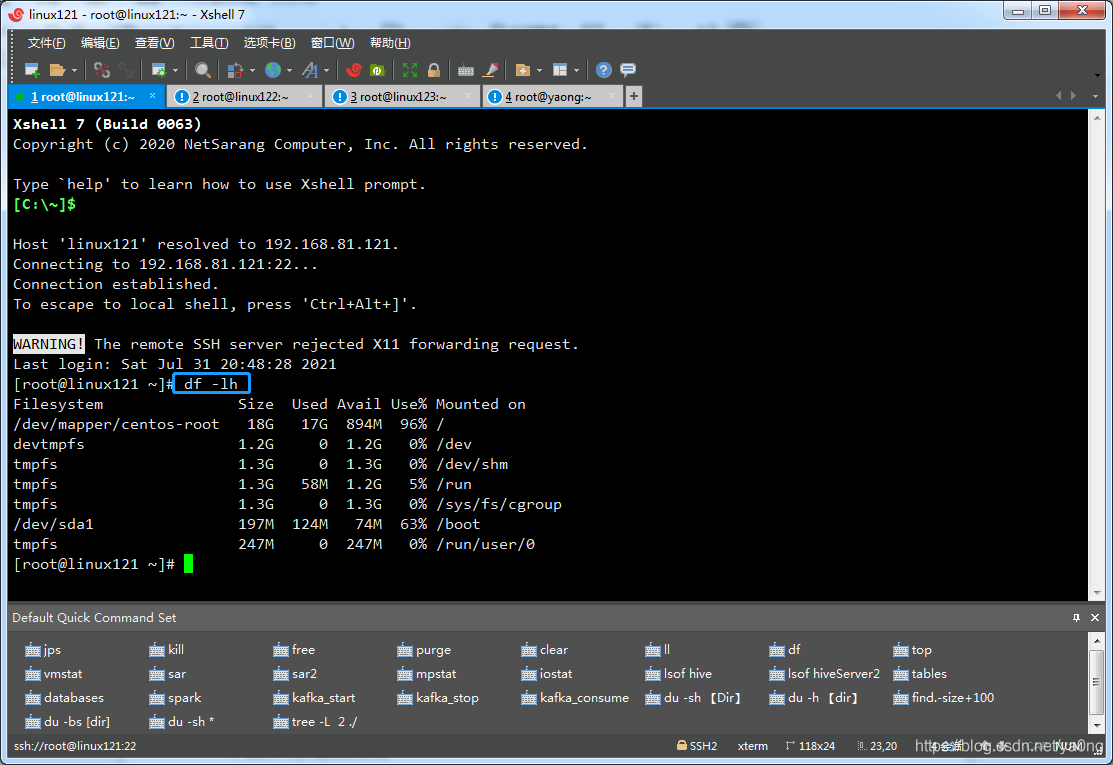Viewport: 1113px width, 765px height.
Task: Click the Find magnifier icon
Action: tap(202, 70)
